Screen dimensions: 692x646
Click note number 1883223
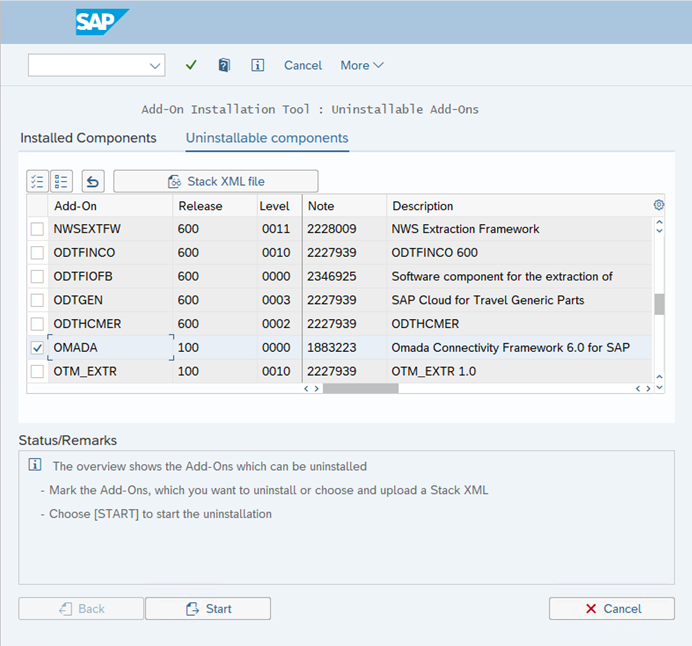[332, 348]
